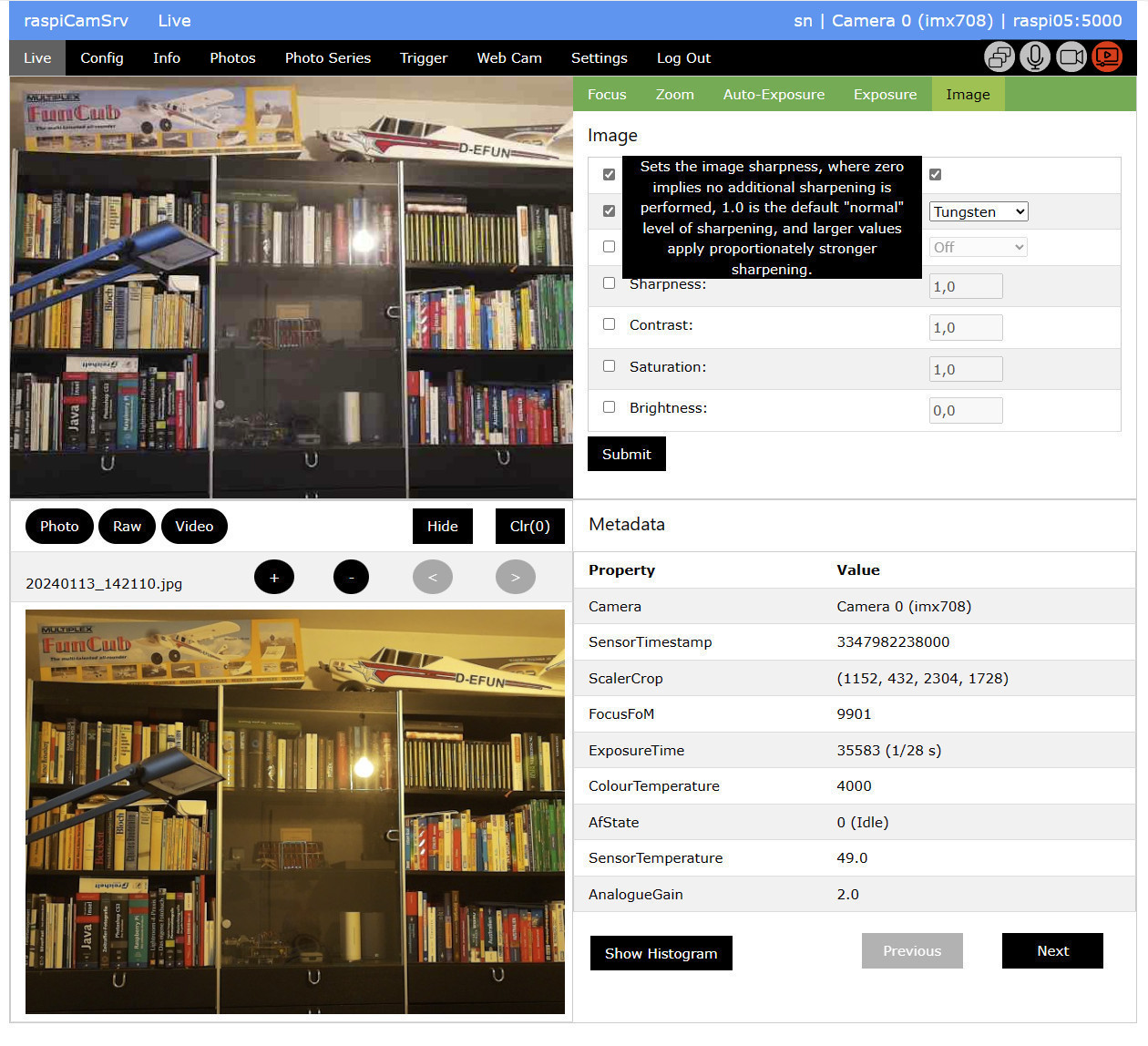Click the Saturation value input field

[x=965, y=369]
